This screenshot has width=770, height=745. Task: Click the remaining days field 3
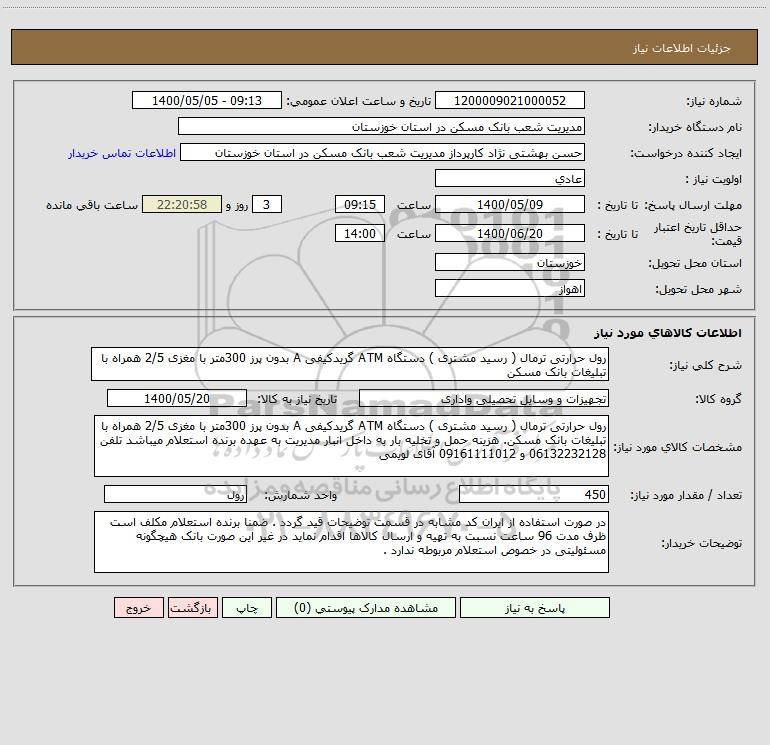(x=267, y=204)
